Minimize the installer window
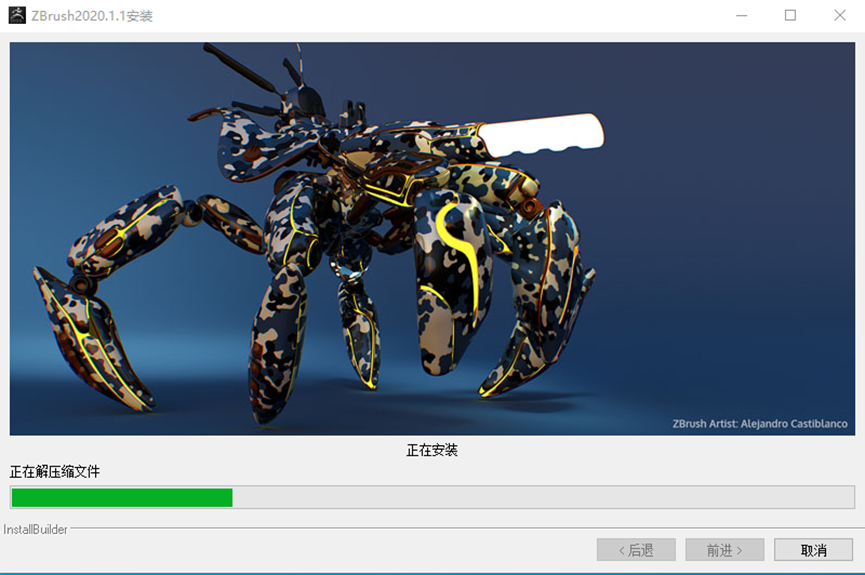 (742, 15)
